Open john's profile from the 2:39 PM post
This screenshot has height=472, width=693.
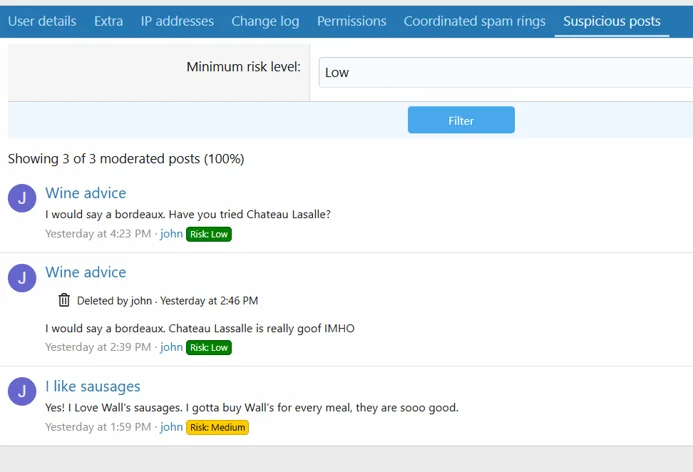[x=171, y=347]
